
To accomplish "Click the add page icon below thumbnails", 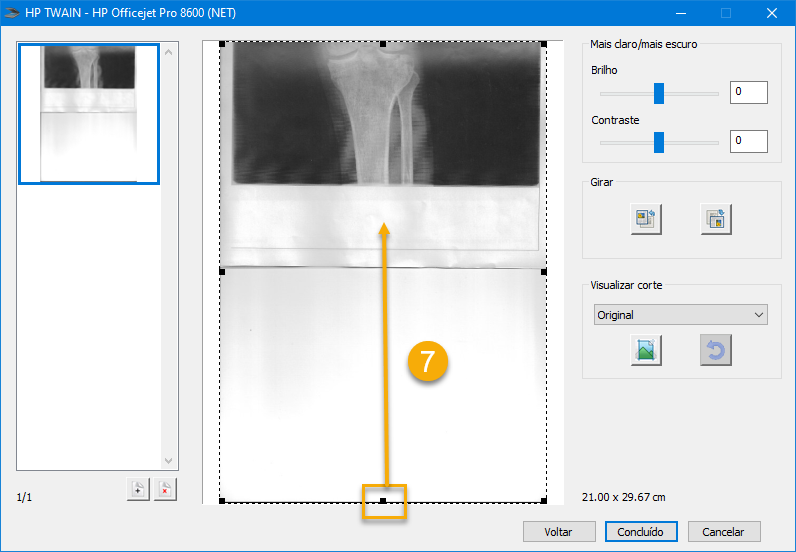I will [137, 489].
